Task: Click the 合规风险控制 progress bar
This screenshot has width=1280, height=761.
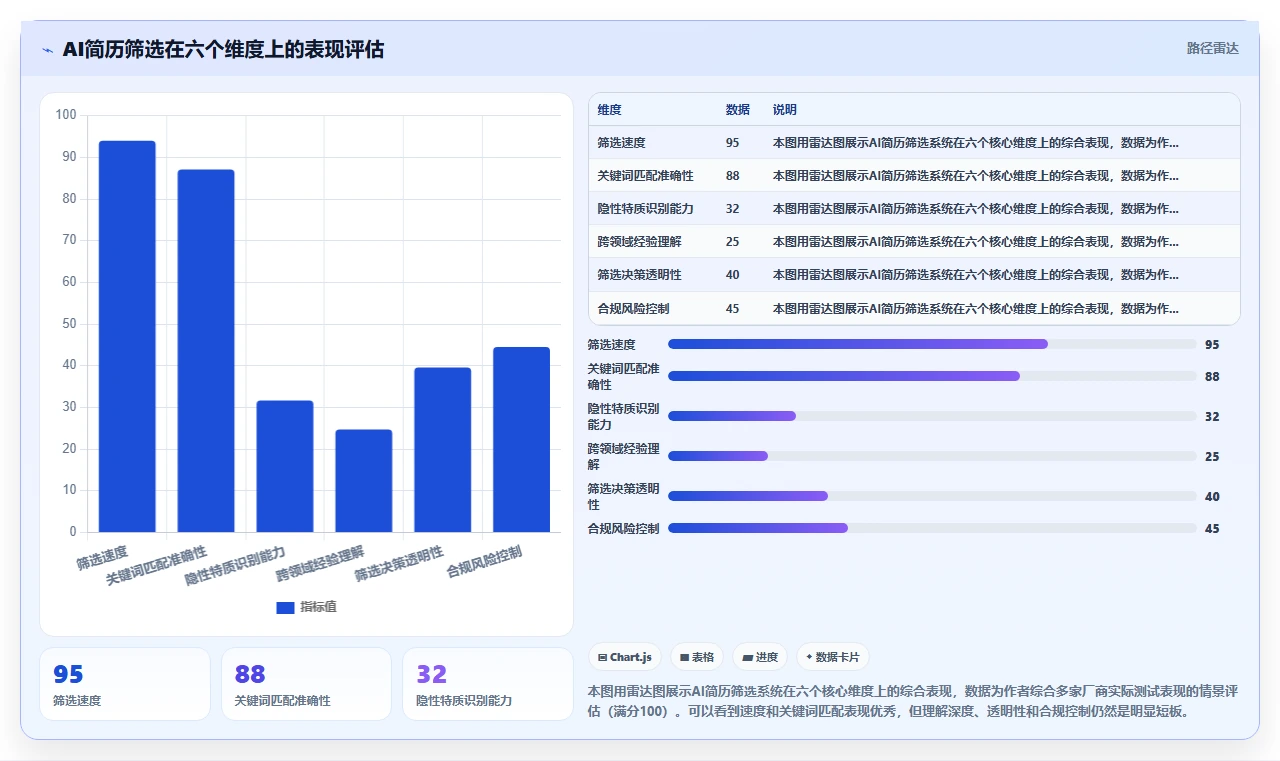Action: pyautogui.click(x=932, y=528)
